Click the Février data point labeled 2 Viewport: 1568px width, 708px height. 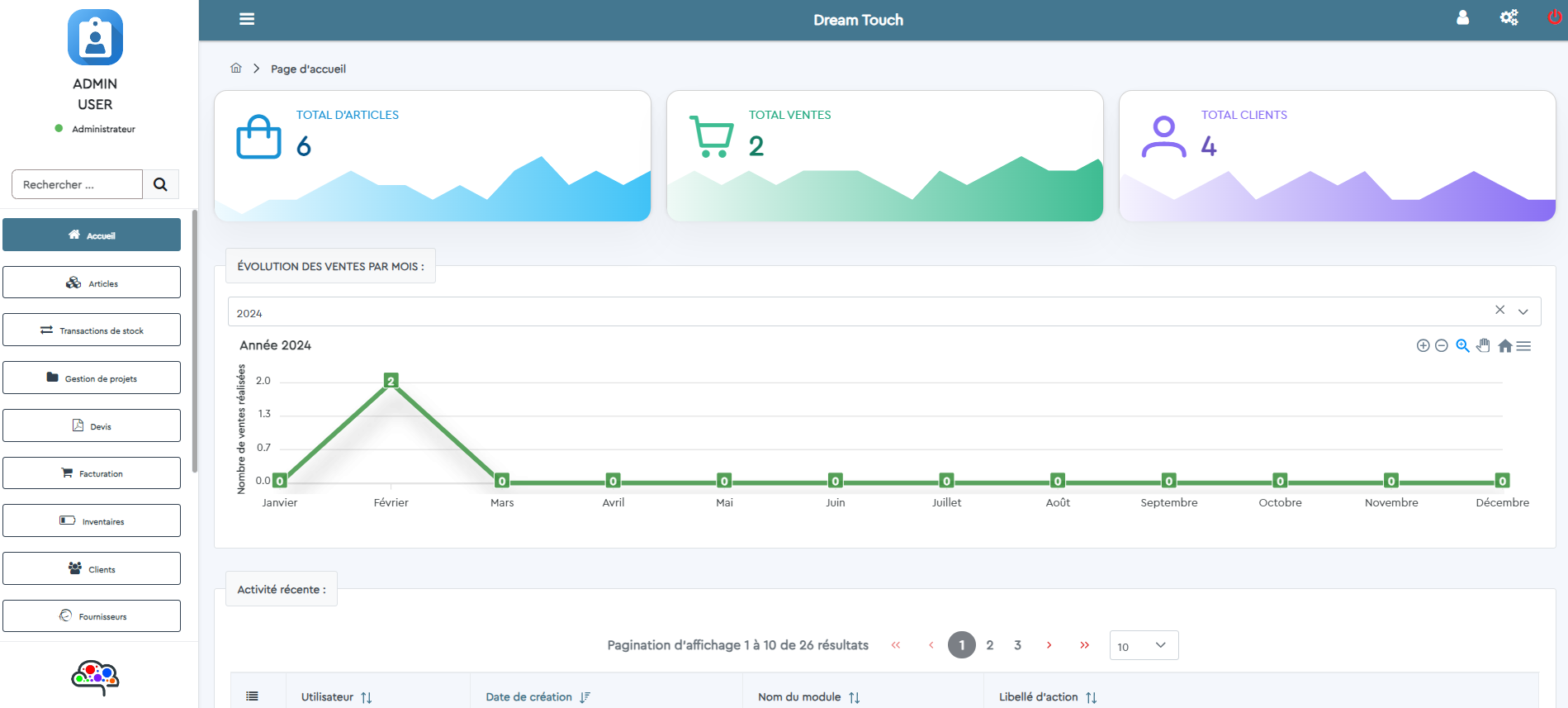click(391, 381)
